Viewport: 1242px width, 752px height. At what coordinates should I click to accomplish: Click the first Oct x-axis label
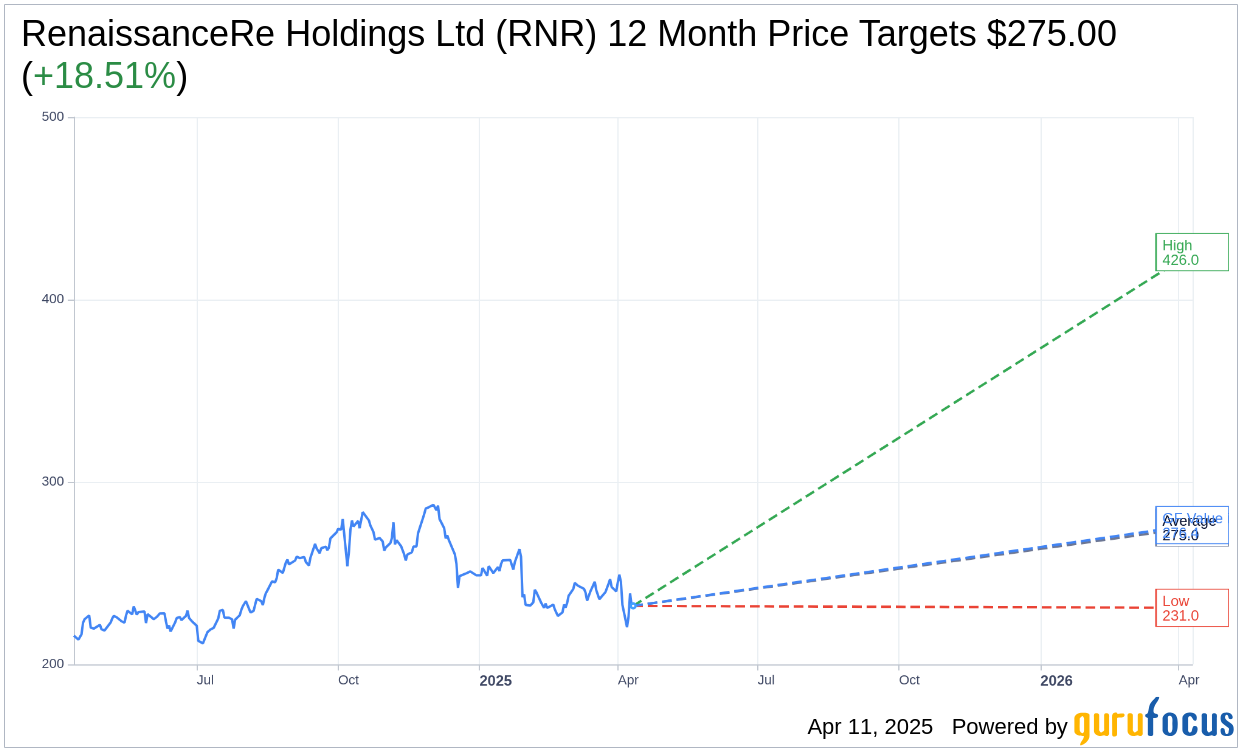coord(348,680)
